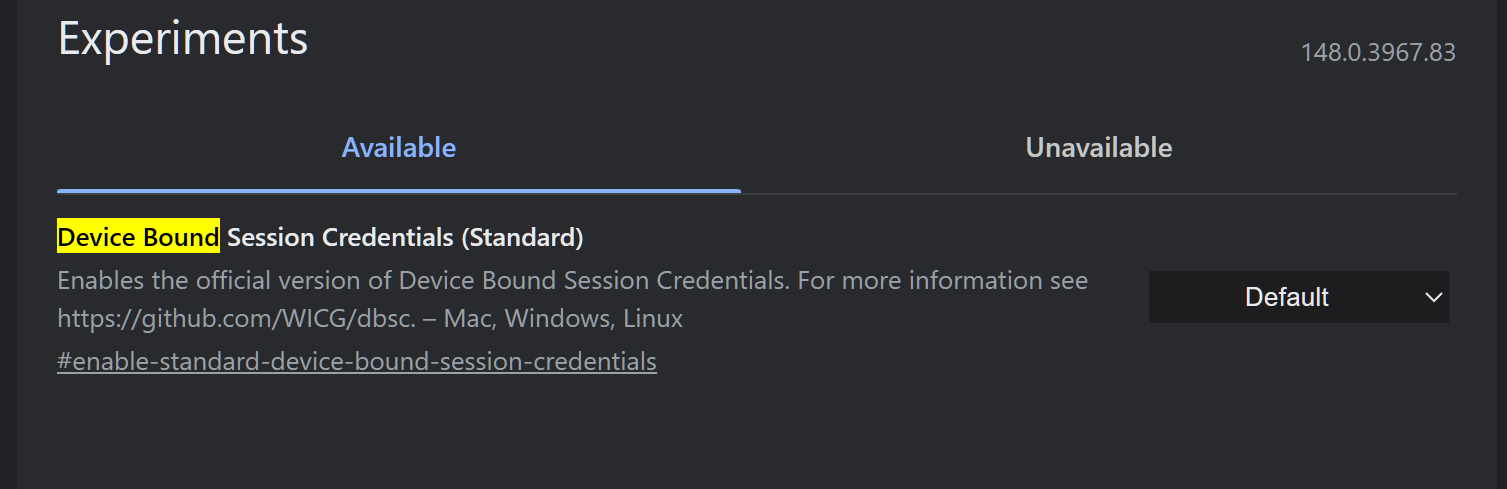Open the Default dropdown for Device Bound Session Credentials
The height and width of the screenshot is (489, 1507).
click(x=1298, y=297)
